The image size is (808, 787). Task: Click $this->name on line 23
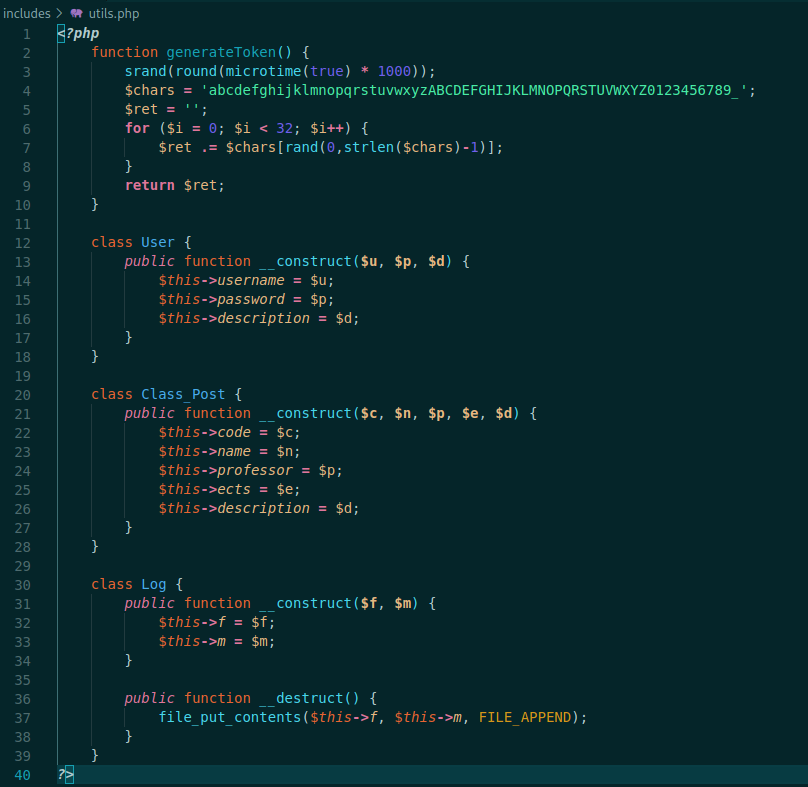(205, 451)
